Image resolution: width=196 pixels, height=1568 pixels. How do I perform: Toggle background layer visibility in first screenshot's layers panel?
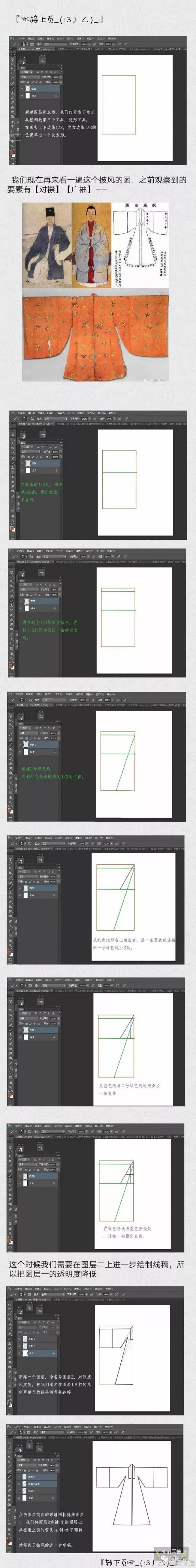pos(23,96)
